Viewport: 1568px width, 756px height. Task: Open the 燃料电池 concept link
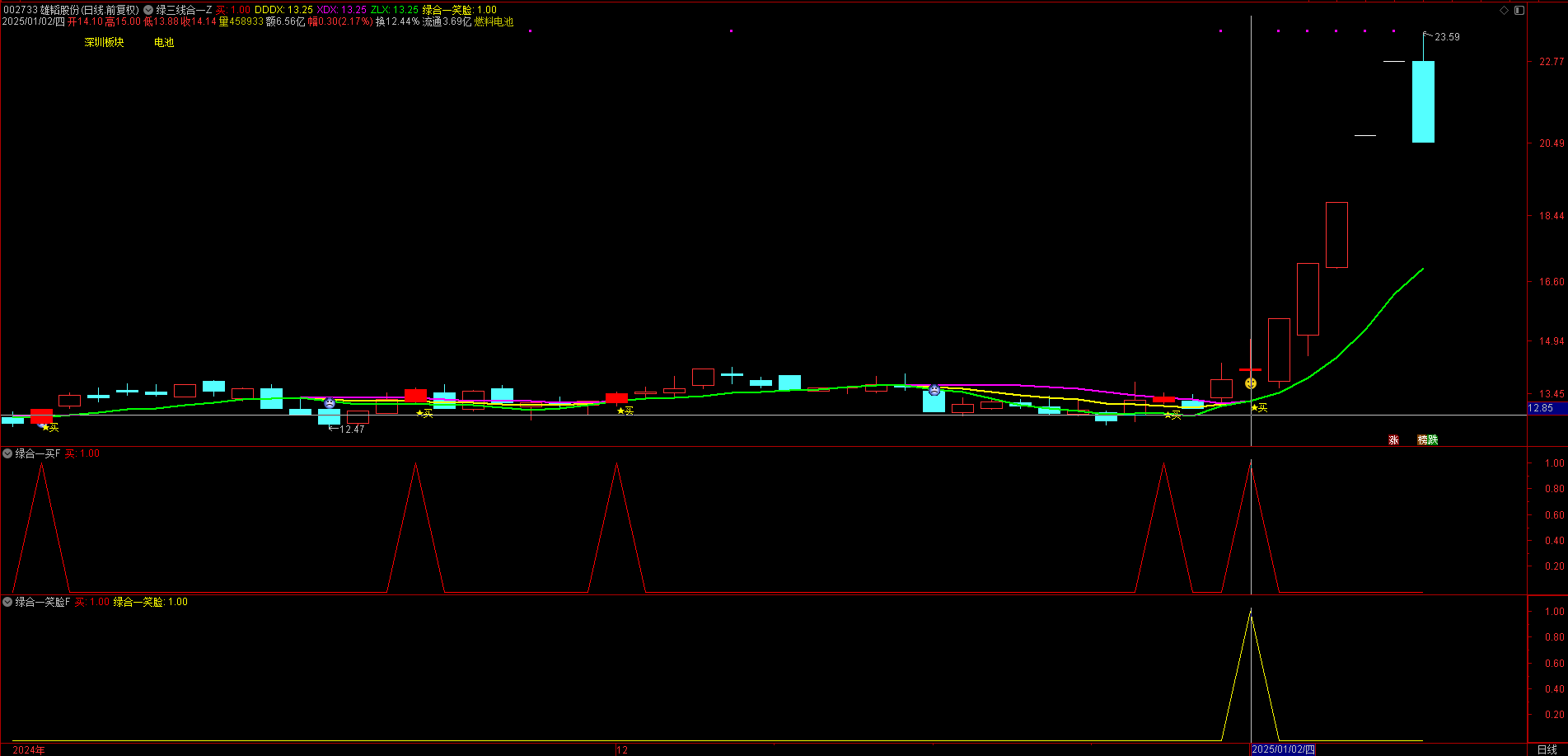[494, 21]
